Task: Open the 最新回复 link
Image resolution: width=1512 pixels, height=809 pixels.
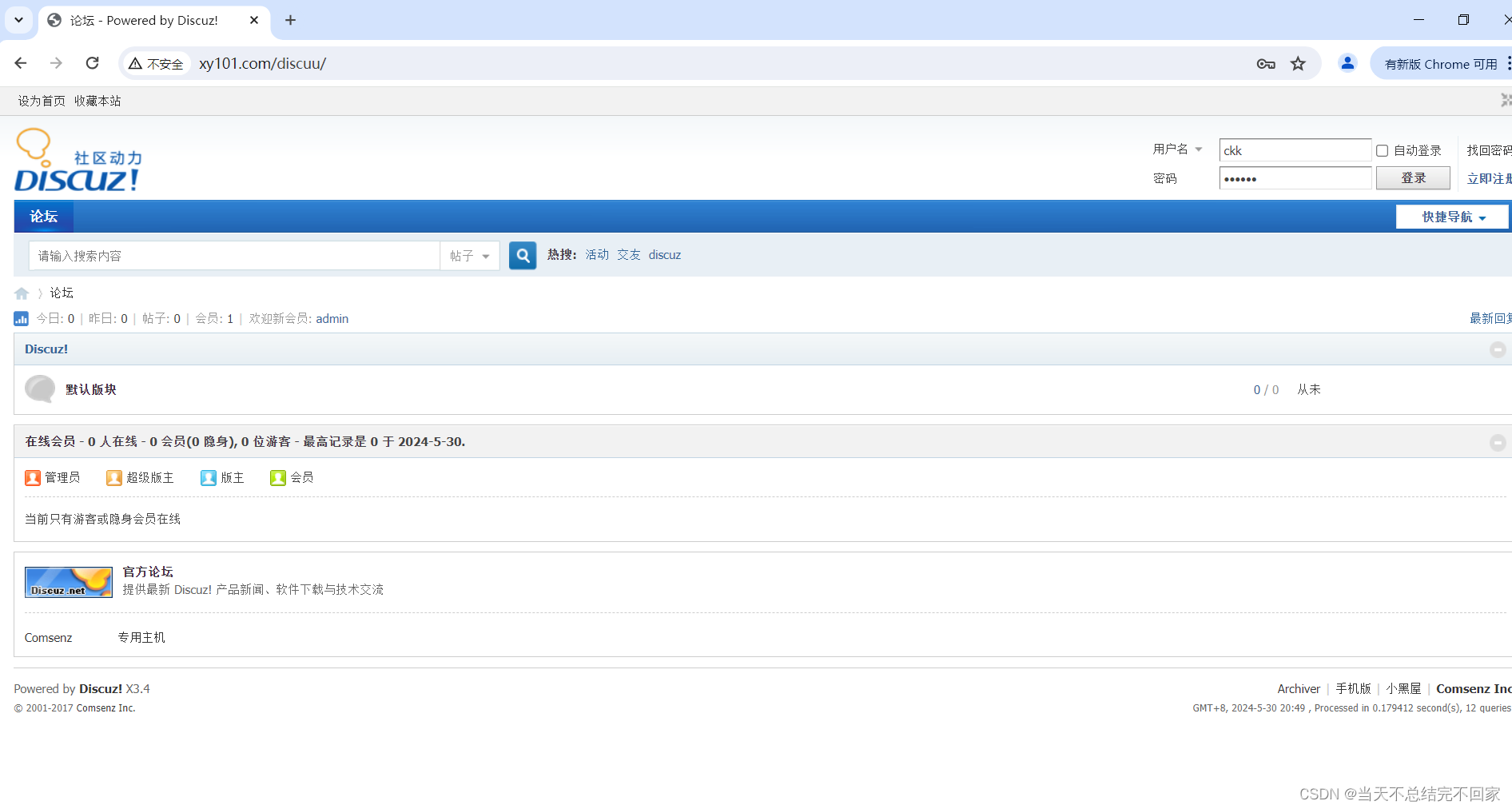Action: [1490, 319]
